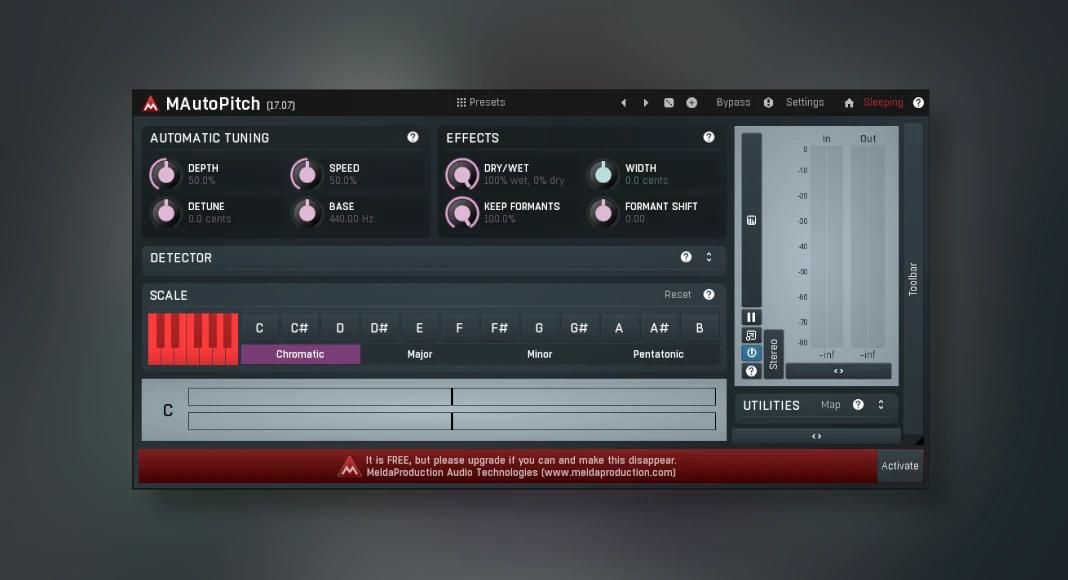1068x580 pixels.
Task: Click the Stereo channel mode button
Action: point(773,354)
